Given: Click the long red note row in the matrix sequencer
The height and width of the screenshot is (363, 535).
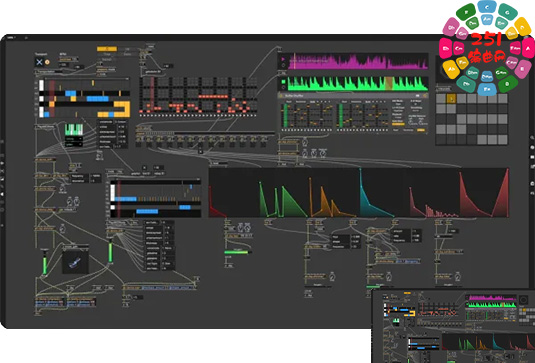Looking at the screenshot, I should pos(213,97).
